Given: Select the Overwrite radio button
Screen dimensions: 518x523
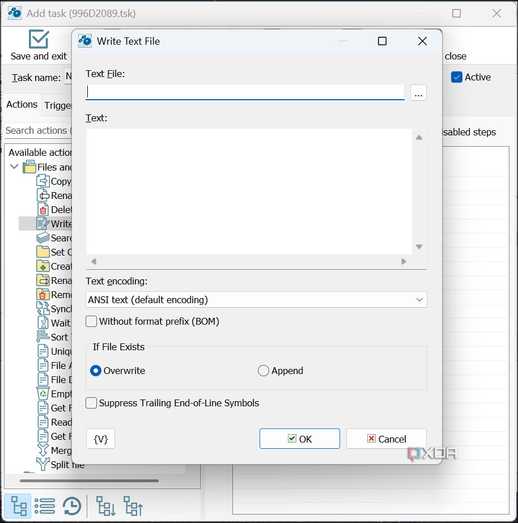Looking at the screenshot, I should (x=95, y=371).
